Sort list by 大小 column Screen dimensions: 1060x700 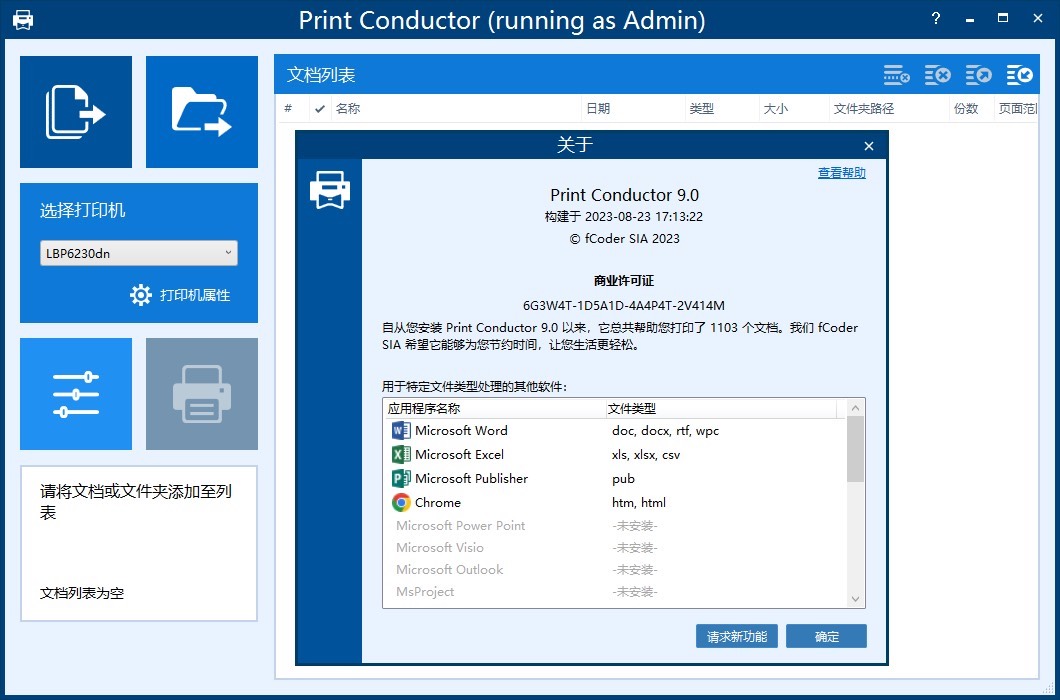[x=794, y=108]
